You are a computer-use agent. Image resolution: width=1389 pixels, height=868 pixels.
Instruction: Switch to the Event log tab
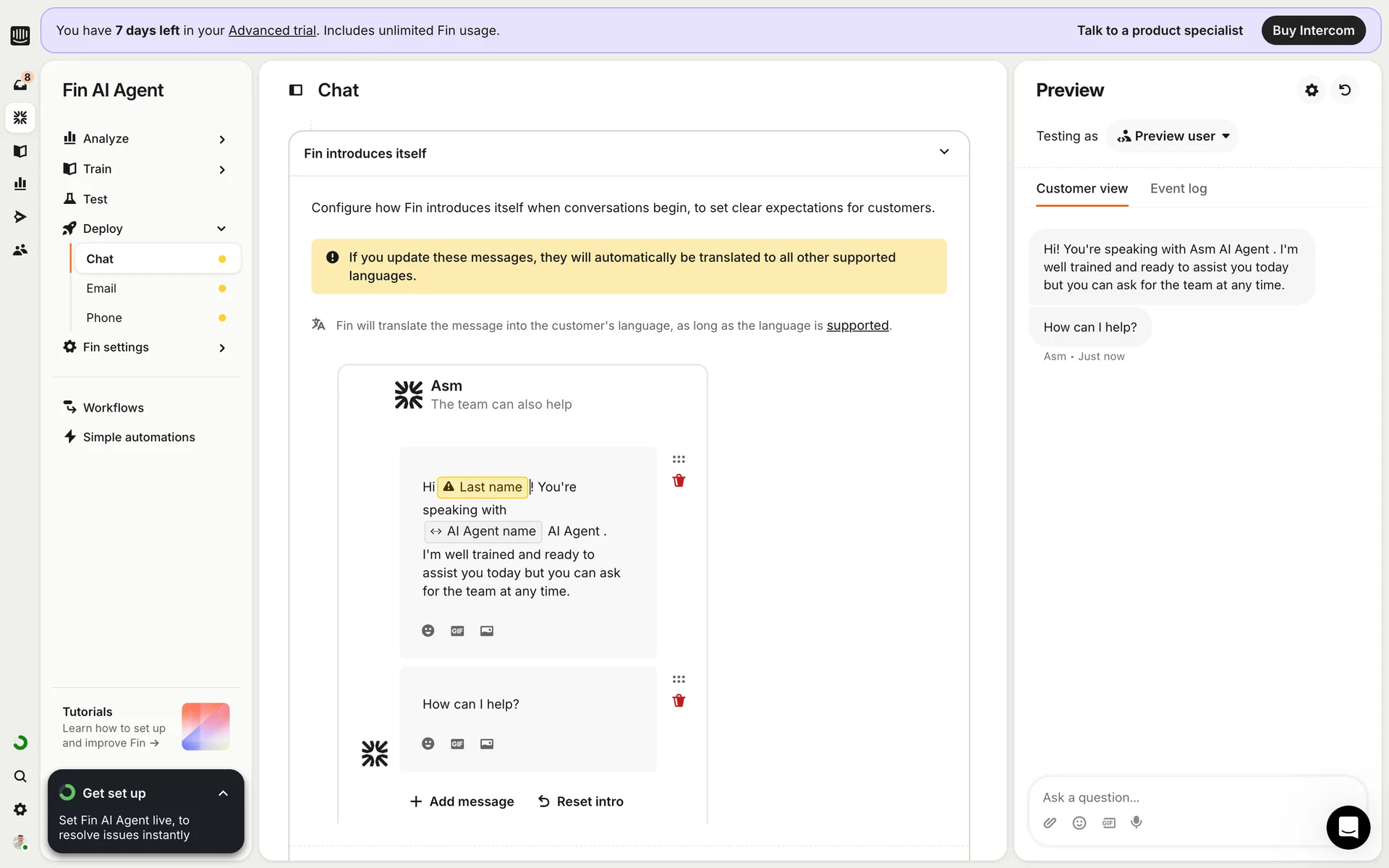pos(1178,189)
